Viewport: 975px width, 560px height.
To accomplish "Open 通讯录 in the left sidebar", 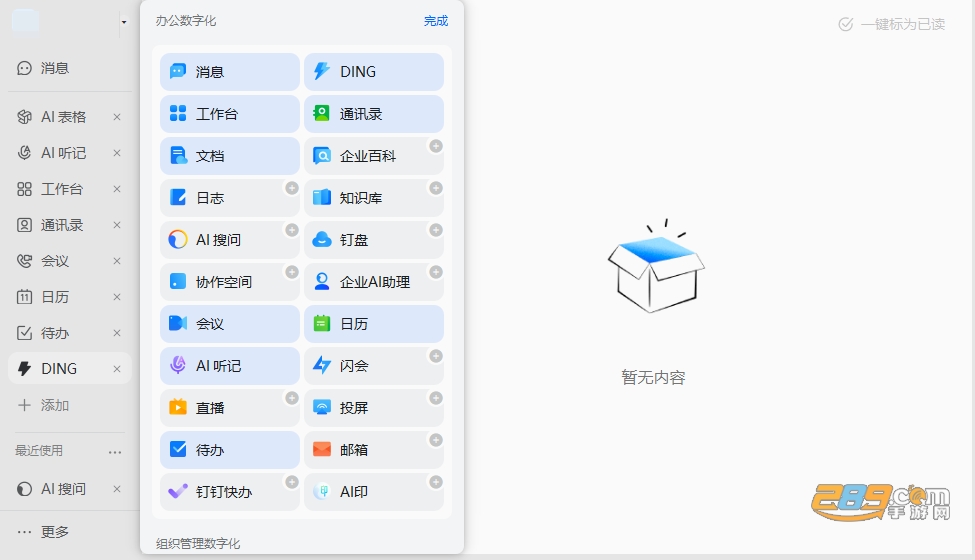I will tap(62, 225).
